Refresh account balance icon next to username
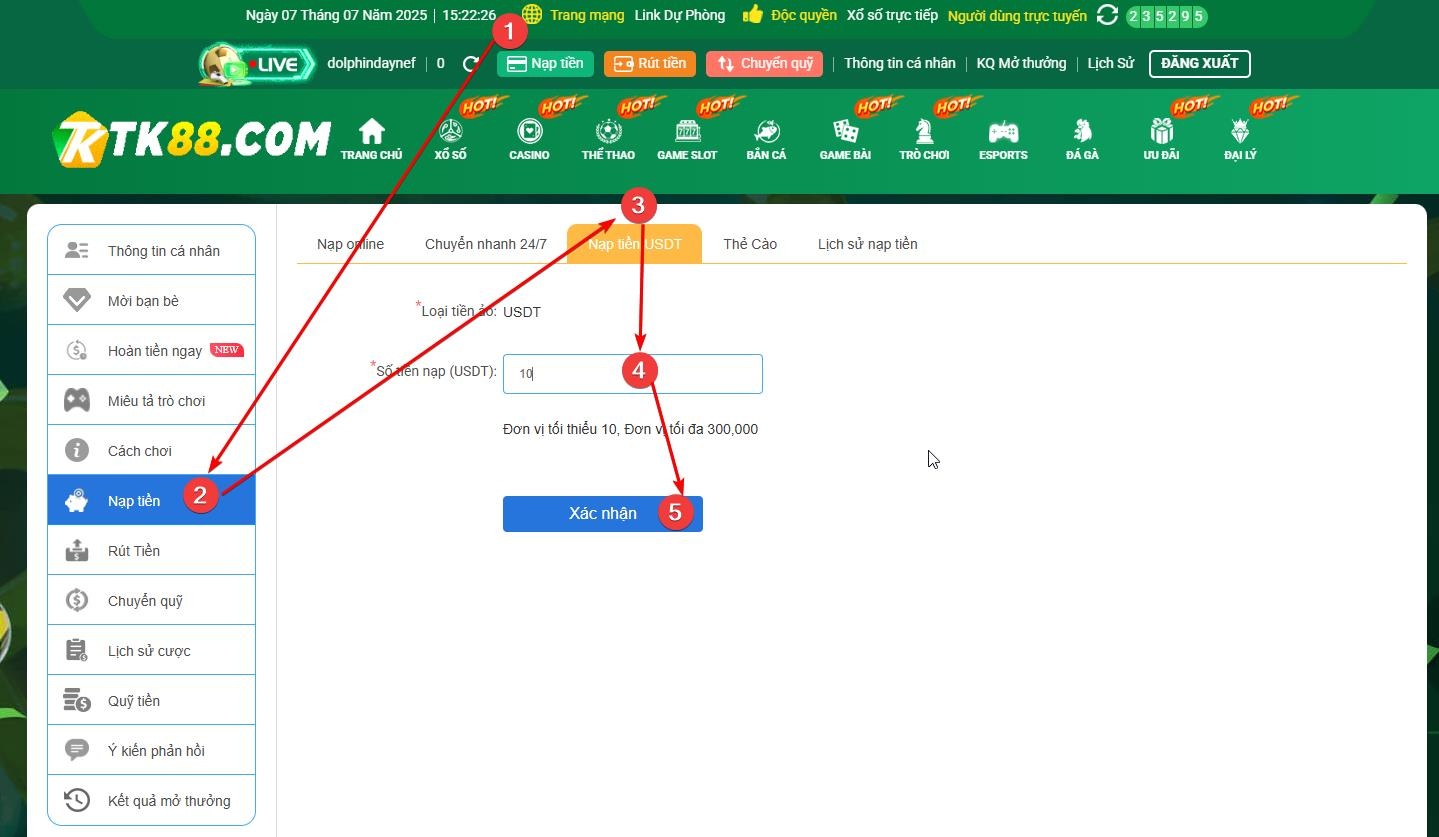 pyautogui.click(x=471, y=64)
